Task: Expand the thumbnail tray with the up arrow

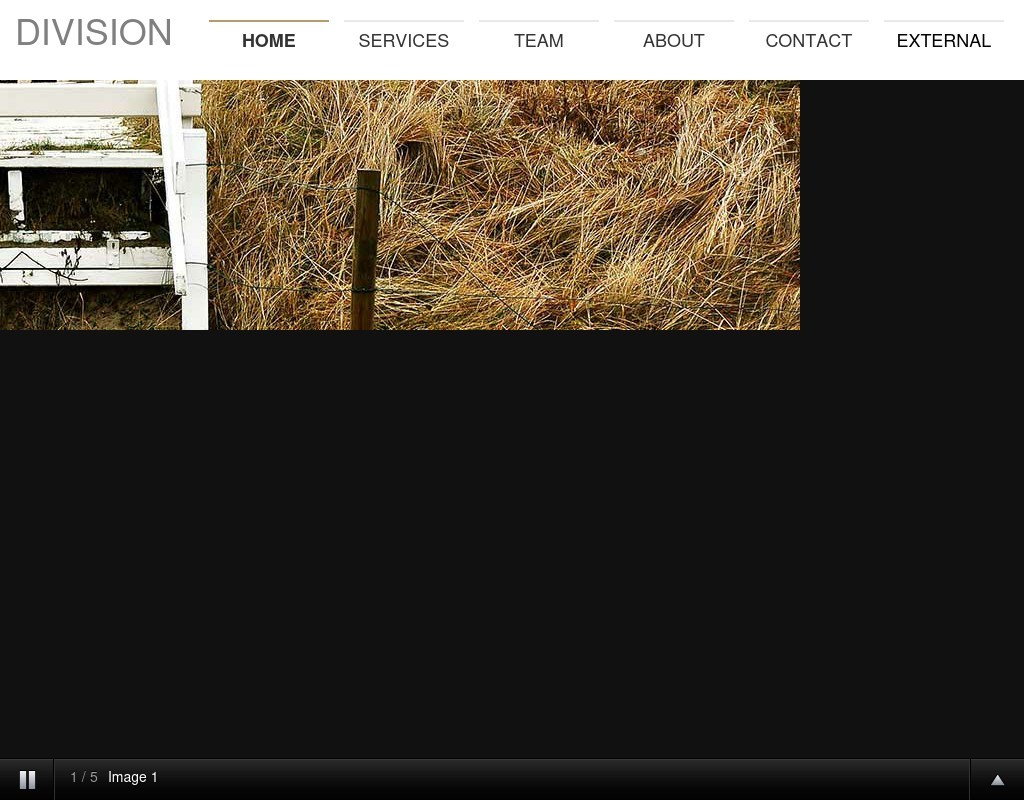Action: click(x=996, y=779)
